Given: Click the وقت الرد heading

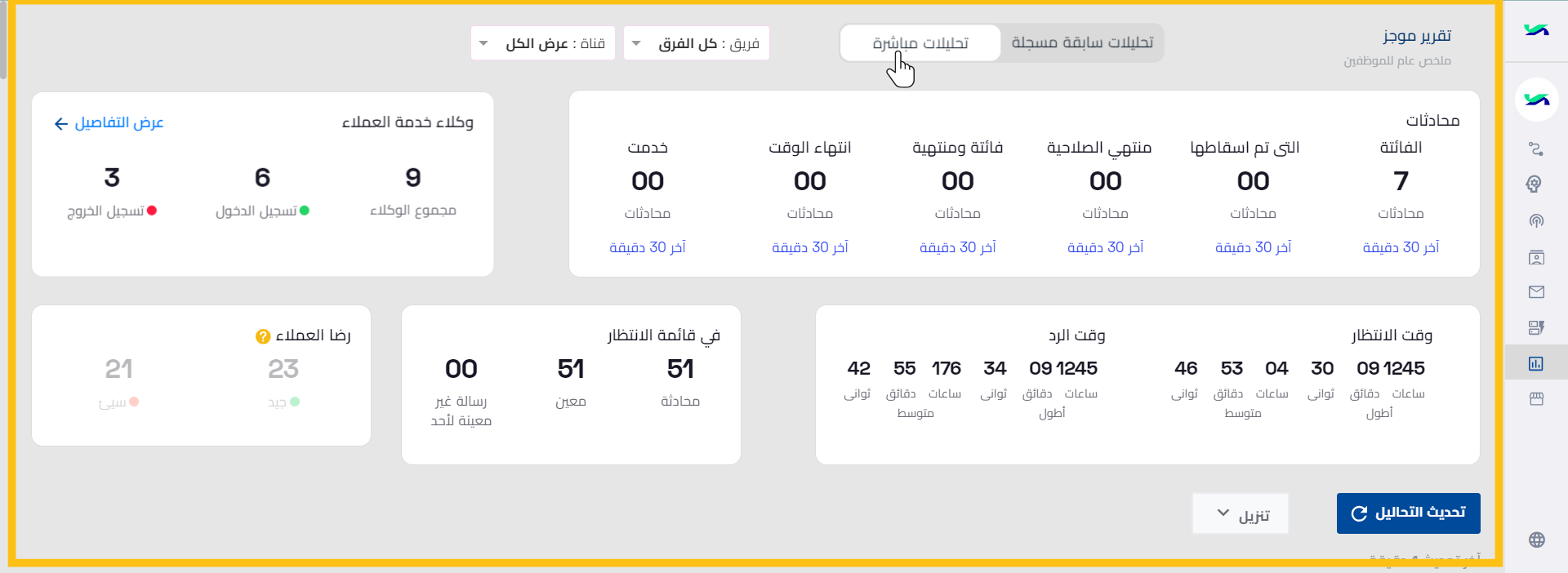Looking at the screenshot, I should pos(1076,335).
